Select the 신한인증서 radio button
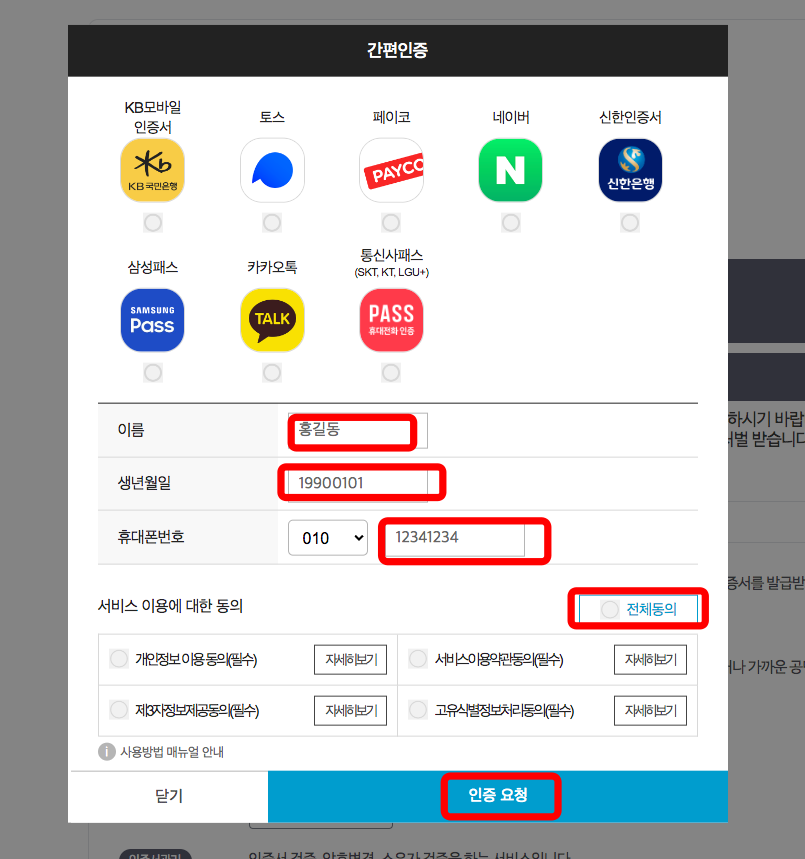This screenshot has height=859, width=805. [x=630, y=223]
